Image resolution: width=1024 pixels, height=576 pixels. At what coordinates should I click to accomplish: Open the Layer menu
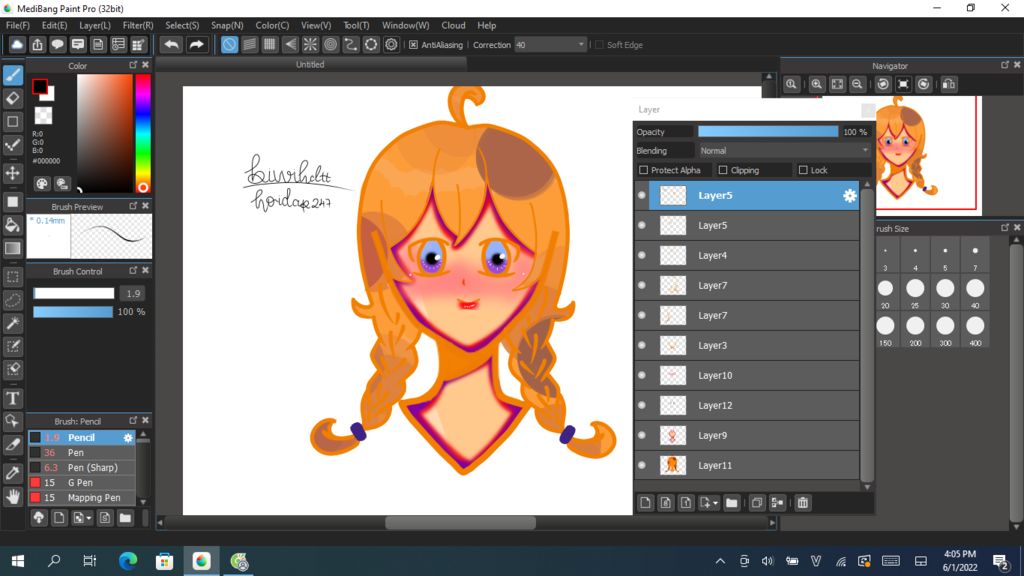coord(95,25)
